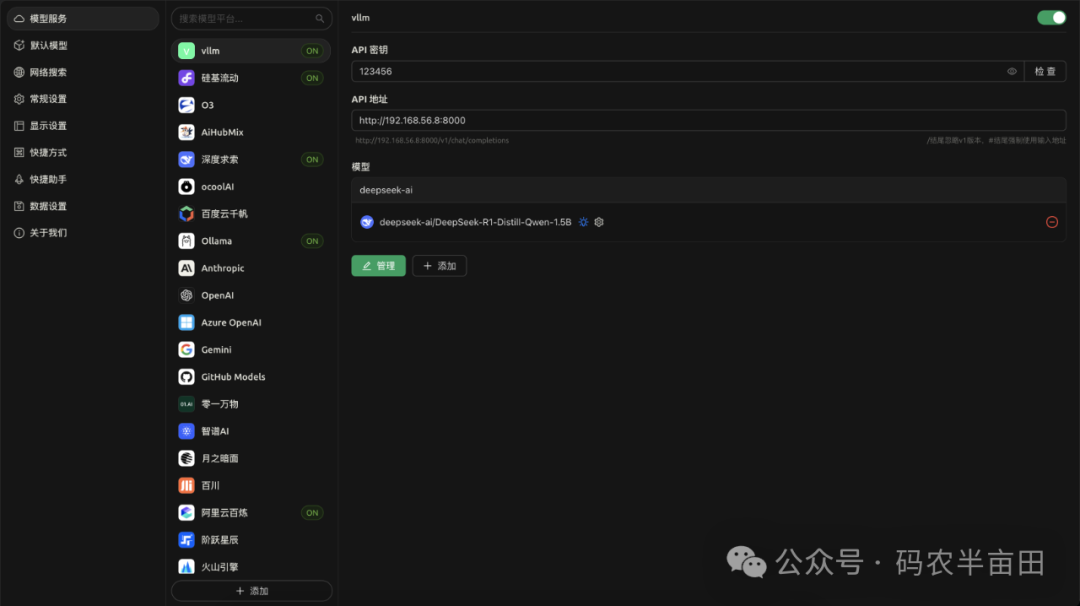Viewport: 1080px width, 606px height.
Task: Click the chat/completions URL hint text
Action: tap(432, 140)
